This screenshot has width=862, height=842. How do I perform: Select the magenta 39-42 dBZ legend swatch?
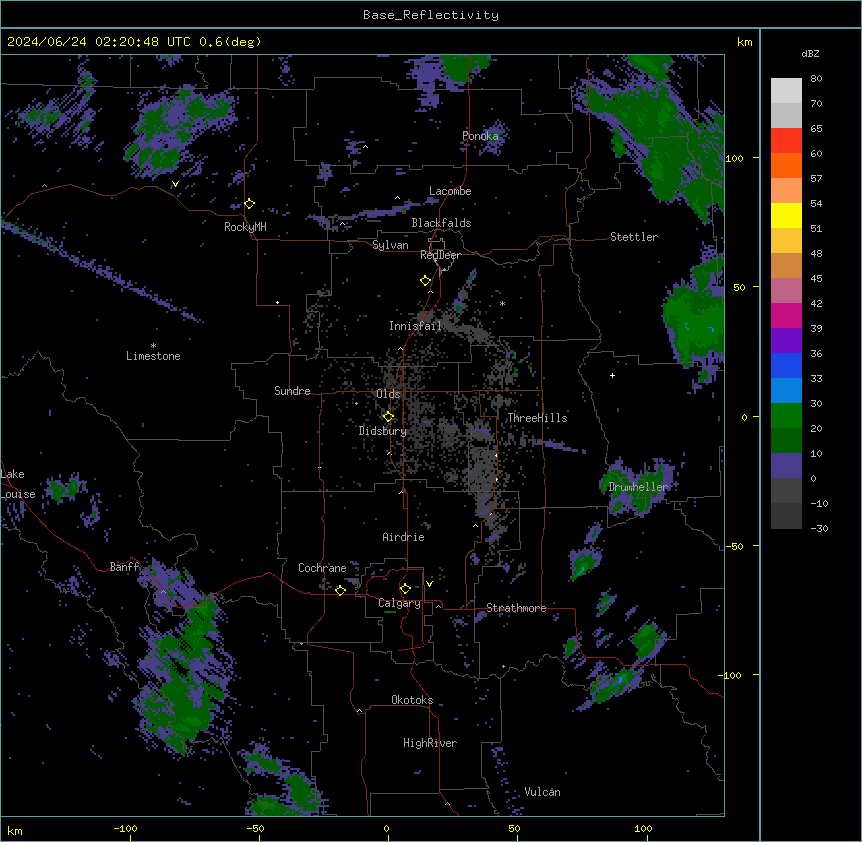point(786,315)
